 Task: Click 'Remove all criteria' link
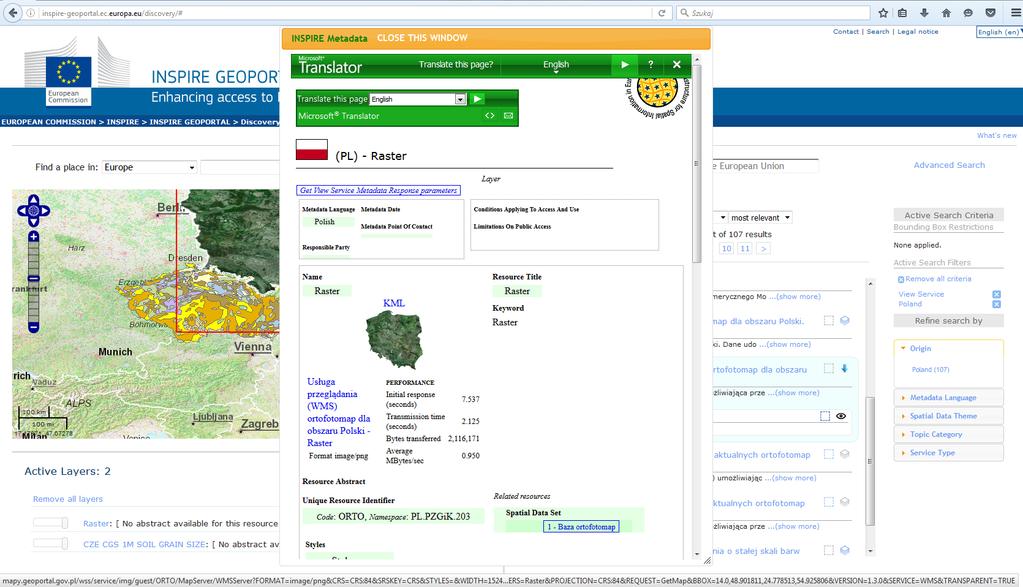[x=938, y=278]
